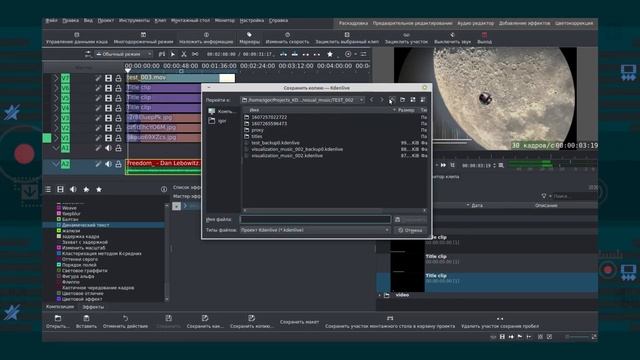This screenshot has height=360, width=640.
Task: Select Freedom_ - Dan Lebowitz audio clip
Action: (x=163, y=167)
